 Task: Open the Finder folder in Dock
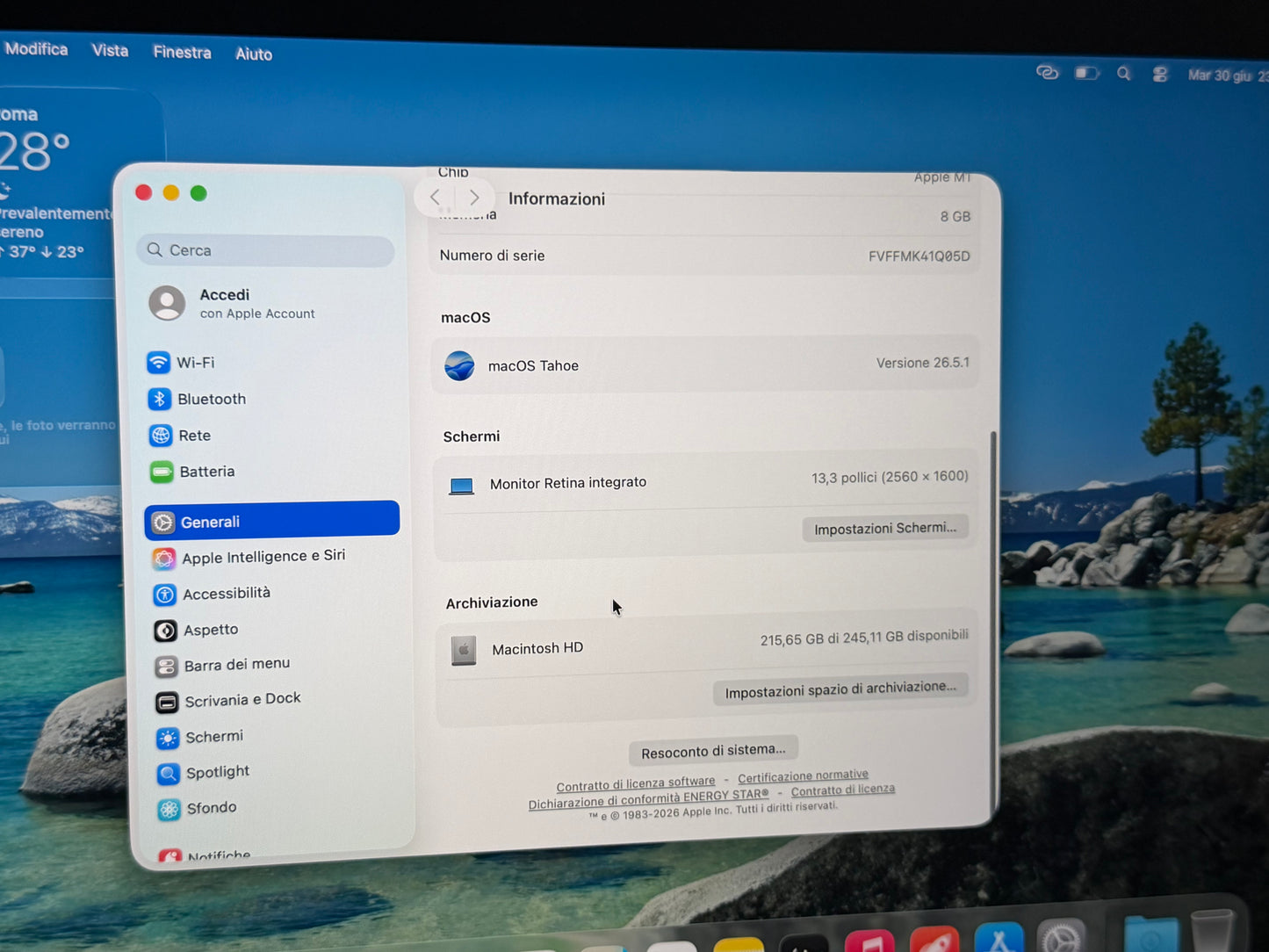click(x=1150, y=934)
